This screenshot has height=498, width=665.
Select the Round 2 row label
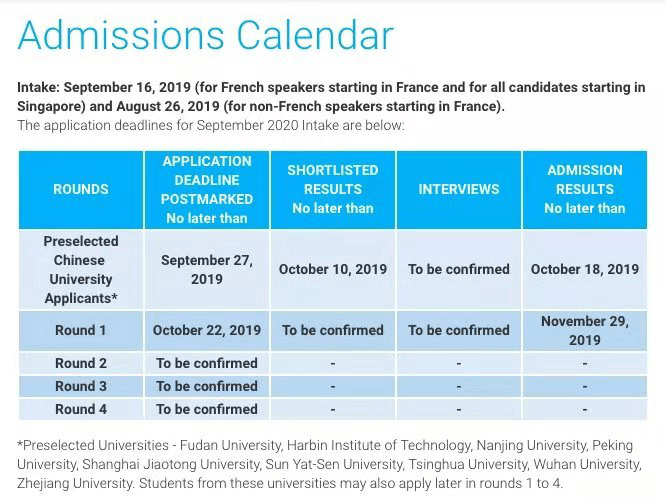81,363
